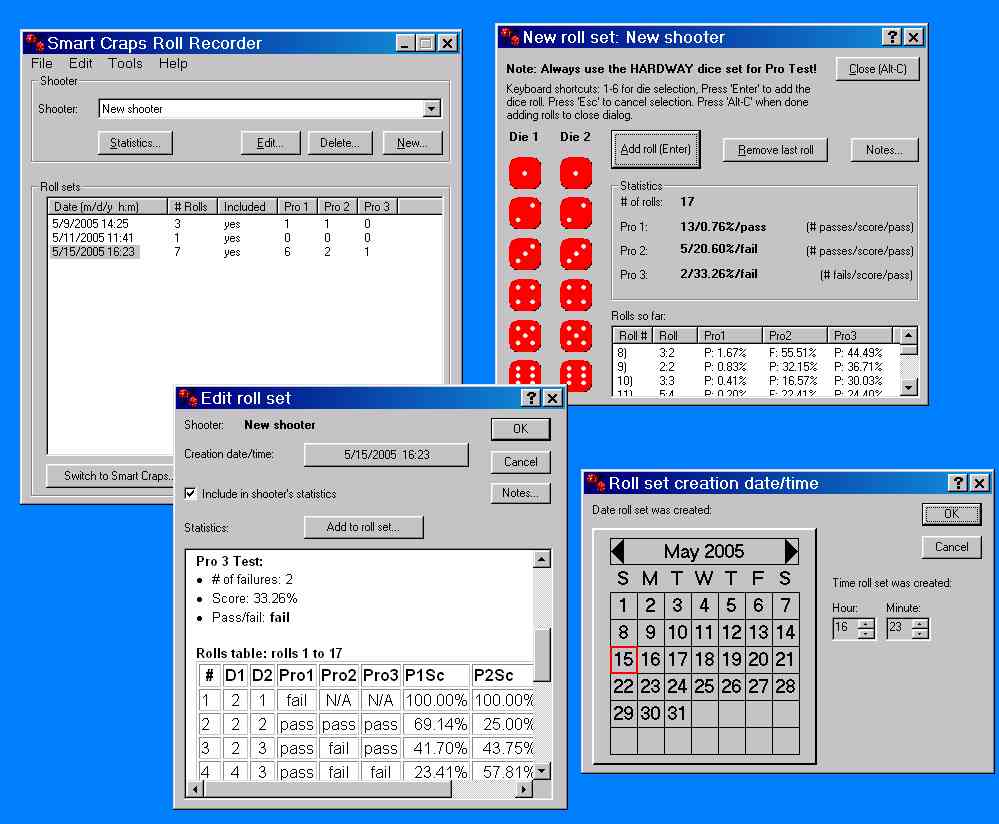Click the Remove last roll button
999x824 pixels.
point(775,150)
